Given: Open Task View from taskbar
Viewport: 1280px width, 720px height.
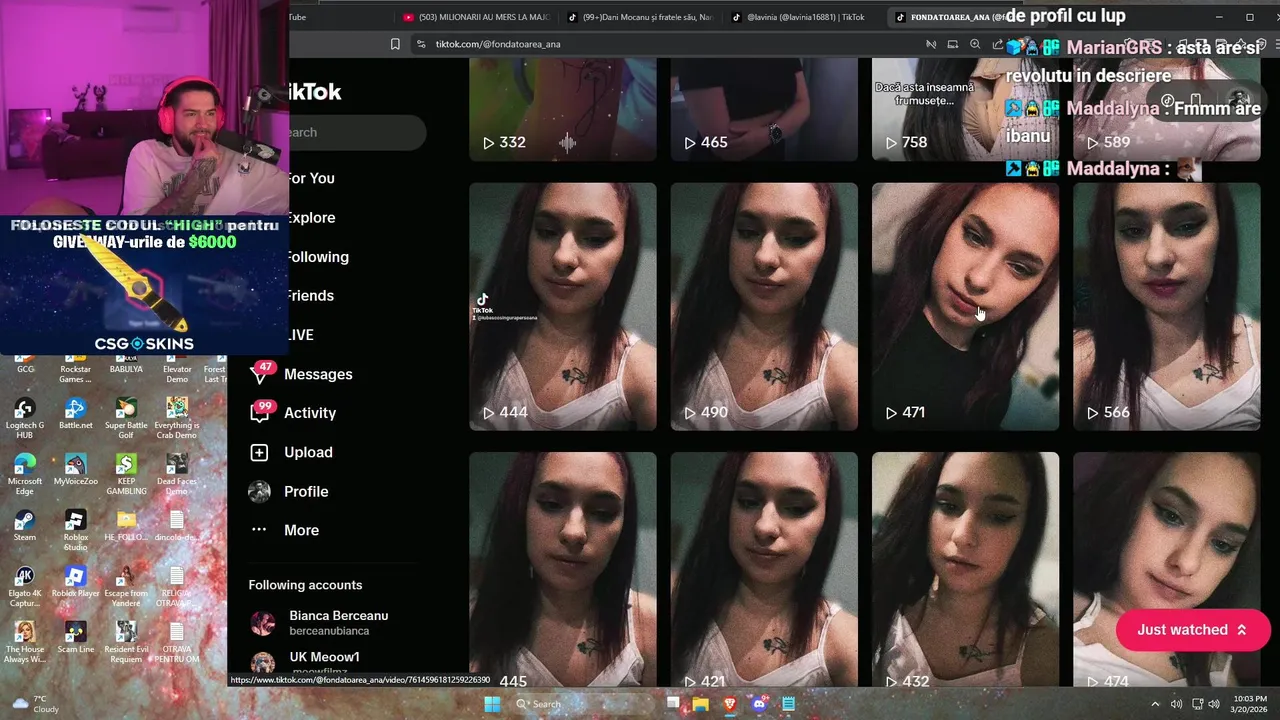Looking at the screenshot, I should 673,704.
